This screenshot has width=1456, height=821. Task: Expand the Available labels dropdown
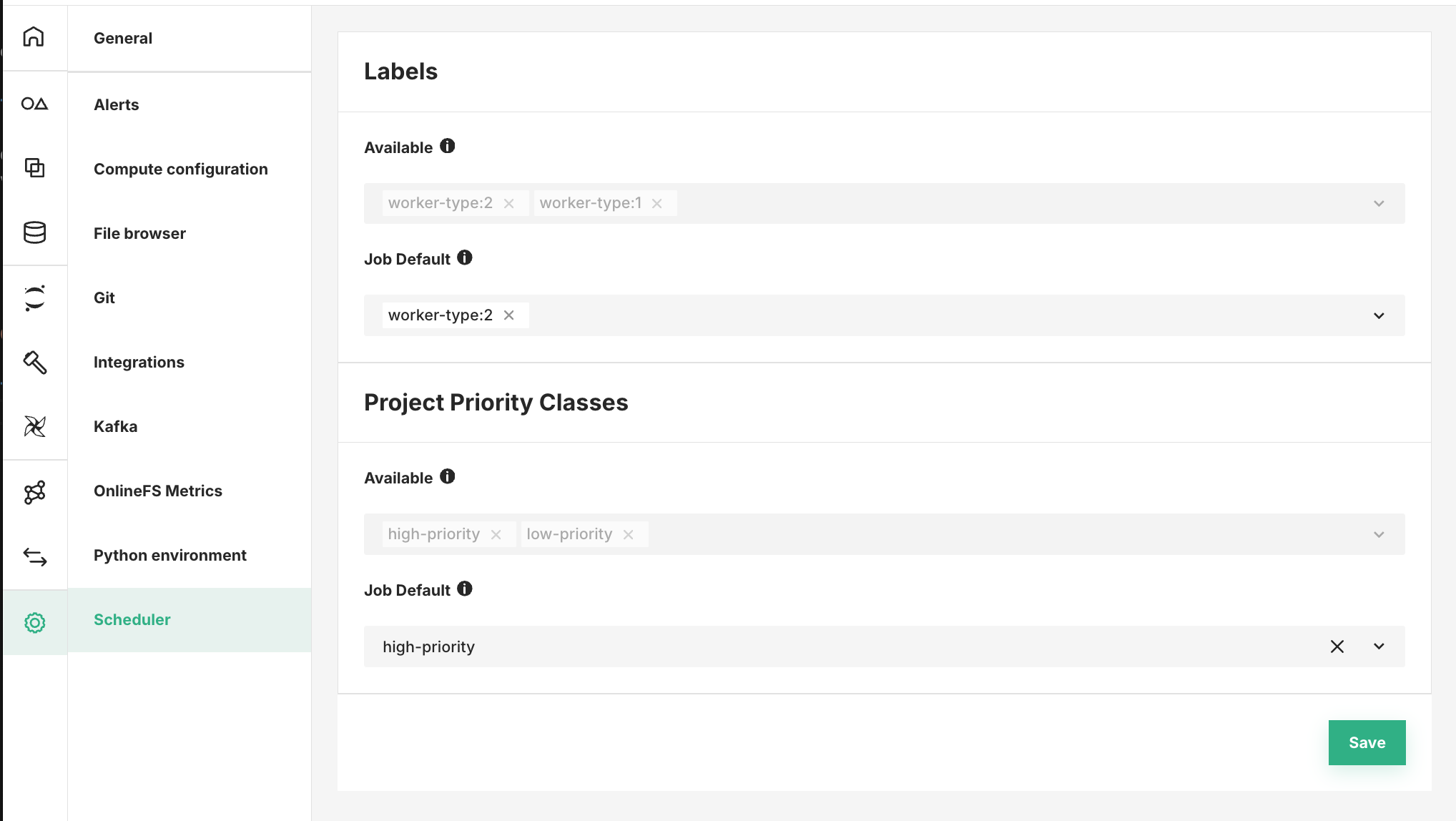pyautogui.click(x=1379, y=203)
